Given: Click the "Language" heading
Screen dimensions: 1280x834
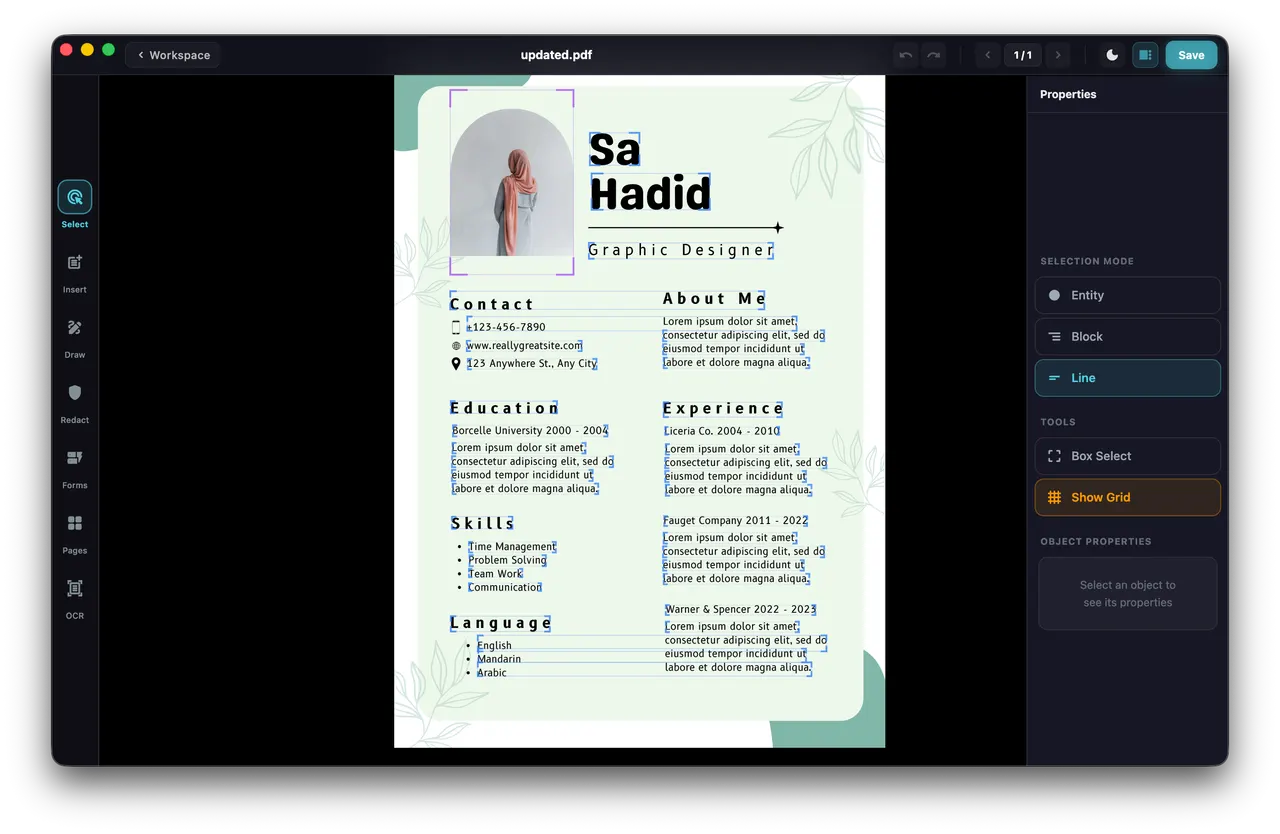Looking at the screenshot, I should 501,623.
